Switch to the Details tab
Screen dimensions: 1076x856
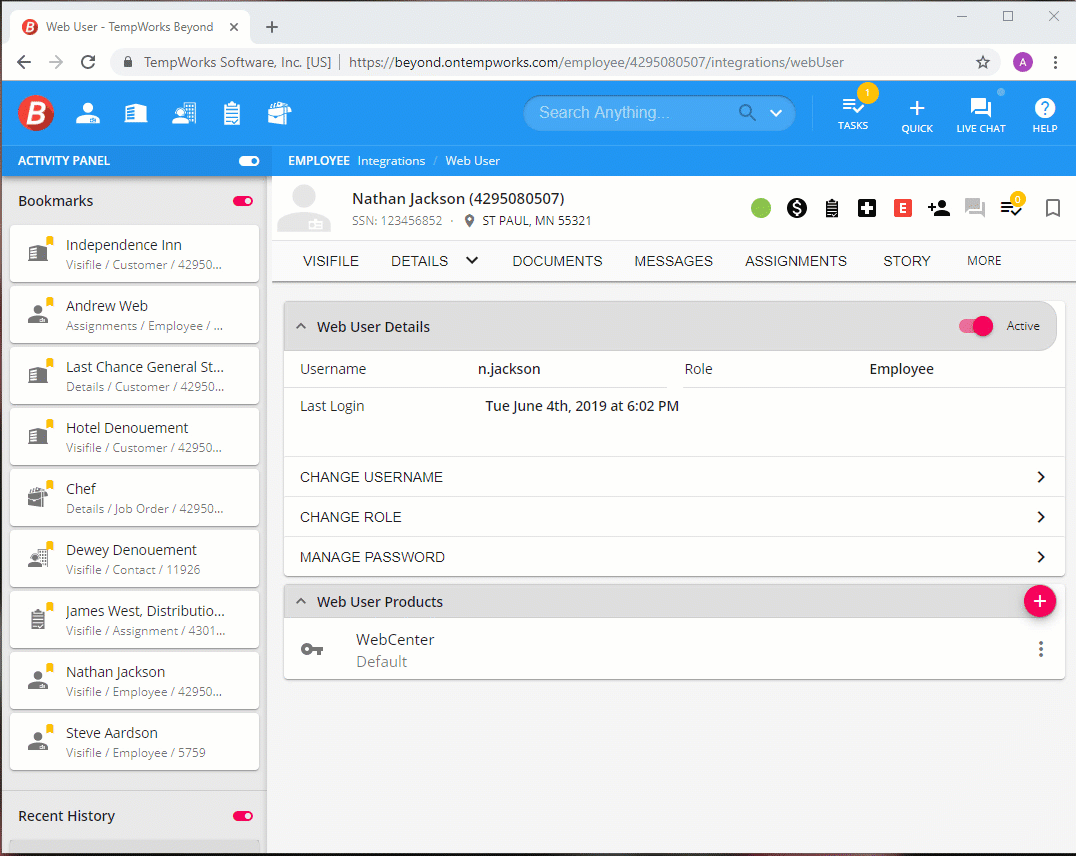419,261
